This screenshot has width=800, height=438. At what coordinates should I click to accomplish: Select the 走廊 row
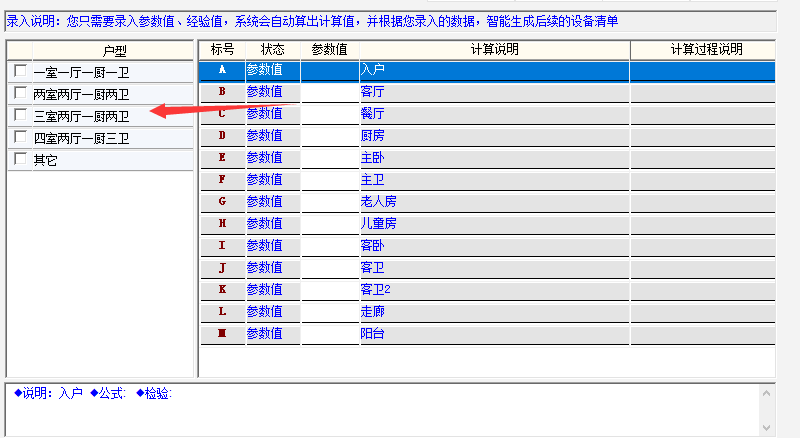[488, 312]
